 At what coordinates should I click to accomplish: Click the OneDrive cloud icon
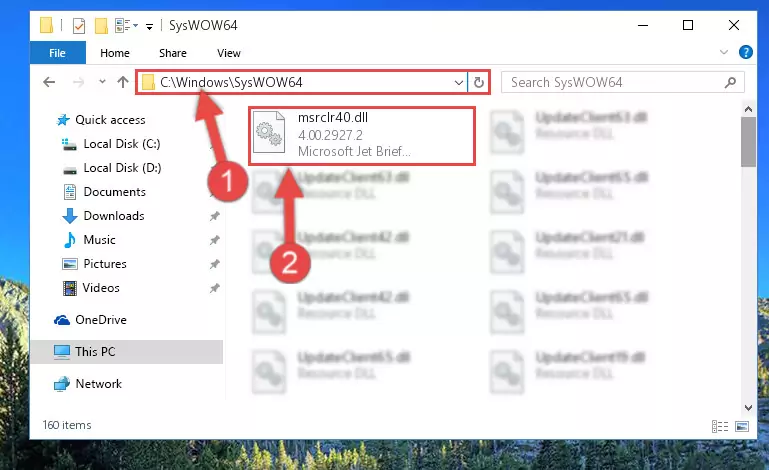pos(62,320)
